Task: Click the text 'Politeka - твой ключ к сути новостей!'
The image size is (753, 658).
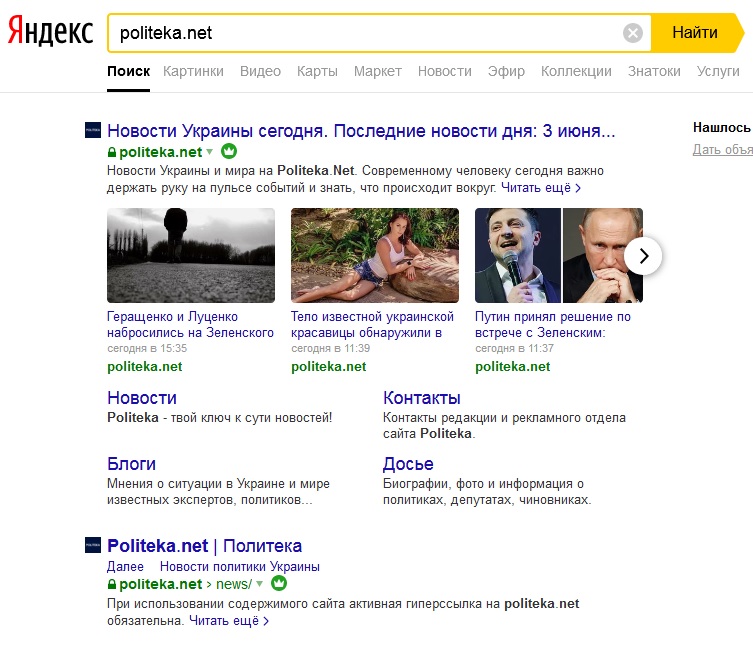Action: [x=219, y=418]
